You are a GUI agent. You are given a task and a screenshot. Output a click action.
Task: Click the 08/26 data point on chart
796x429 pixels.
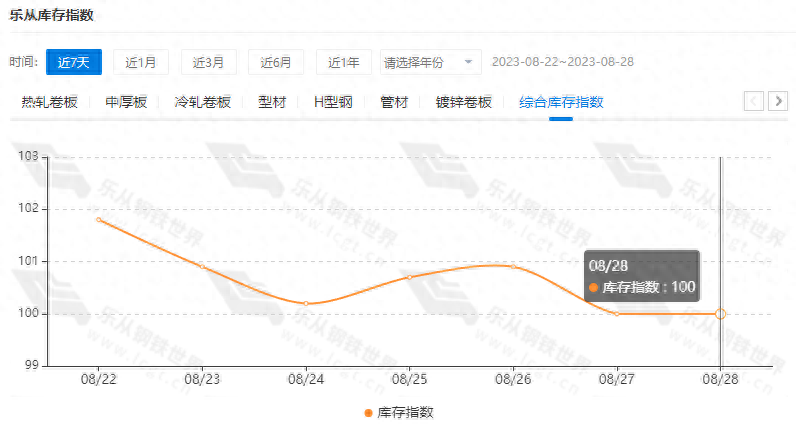(513, 267)
